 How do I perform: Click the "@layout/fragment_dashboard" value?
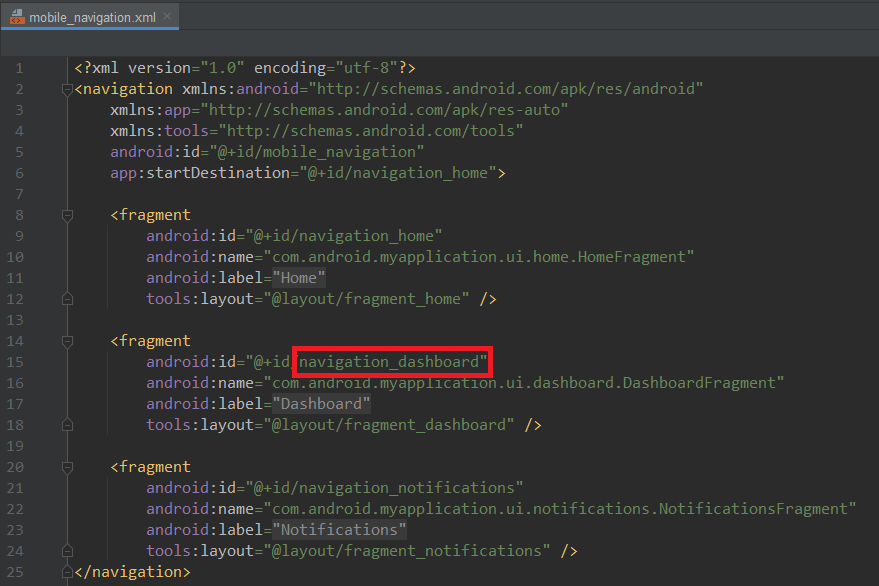pos(388,425)
